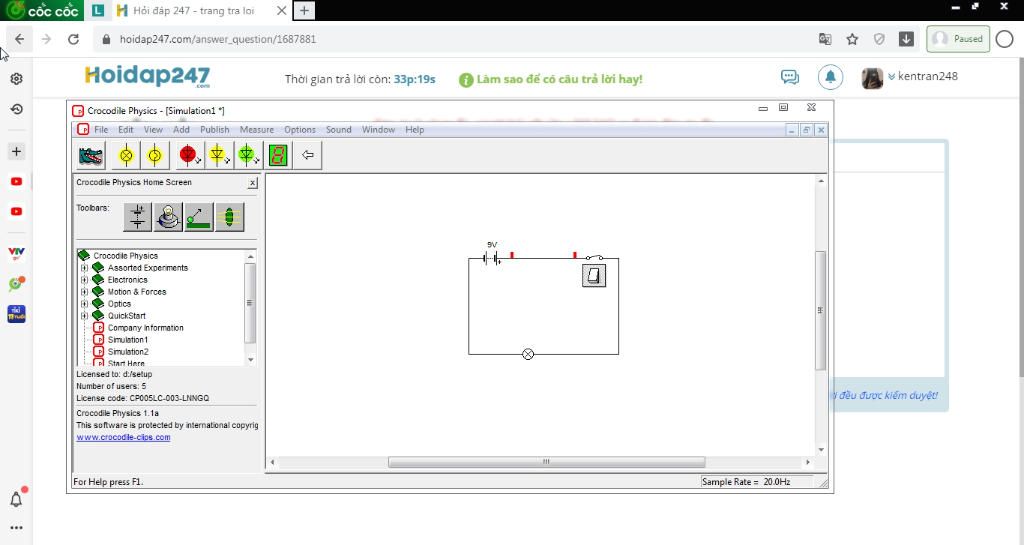
Task: Open the File menu
Action: [101, 129]
